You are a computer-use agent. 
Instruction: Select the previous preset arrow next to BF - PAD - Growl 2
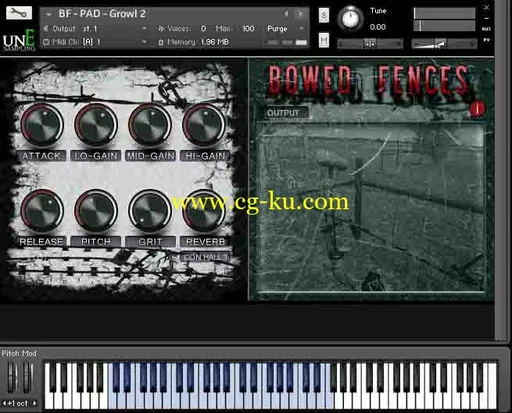pyautogui.click(x=286, y=14)
